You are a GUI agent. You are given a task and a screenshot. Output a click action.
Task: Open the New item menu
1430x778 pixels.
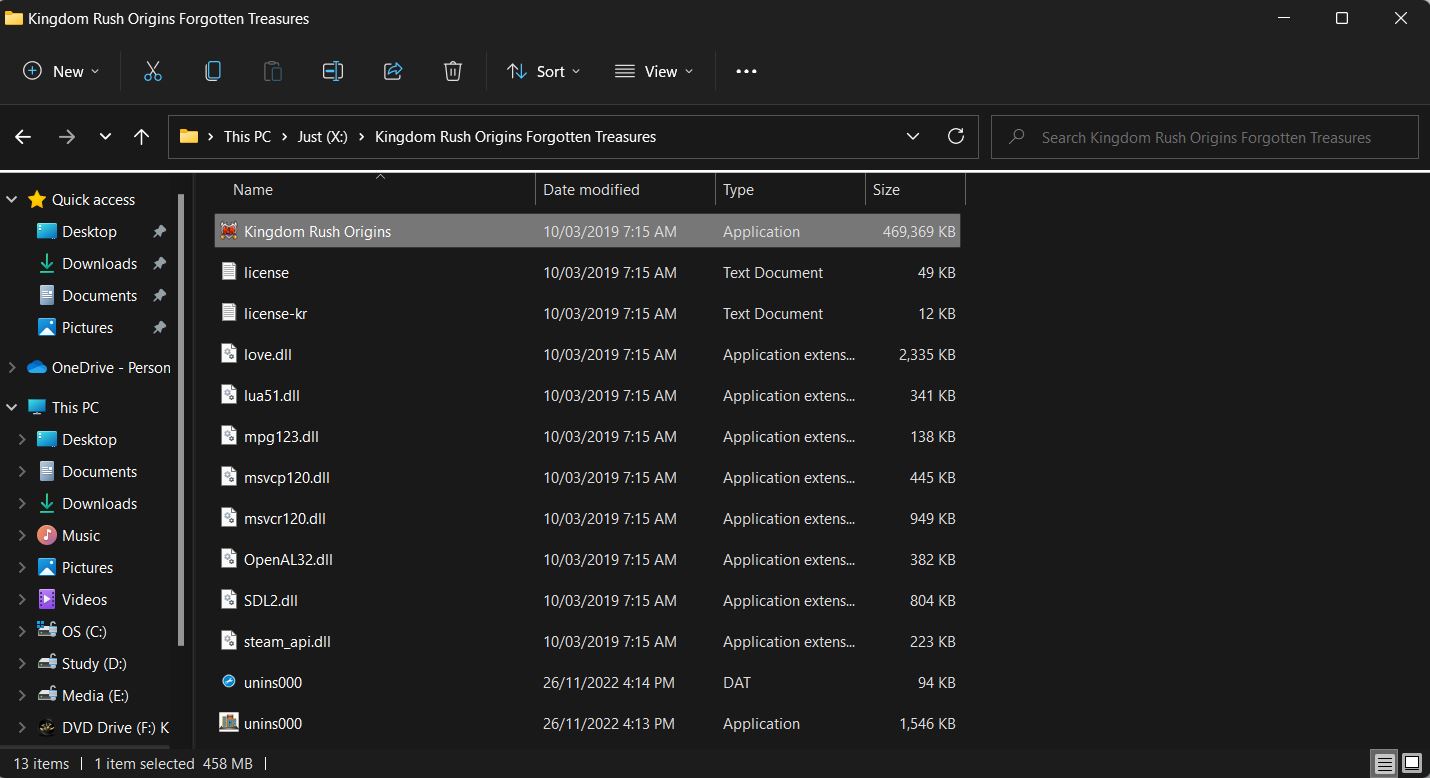pyautogui.click(x=61, y=71)
